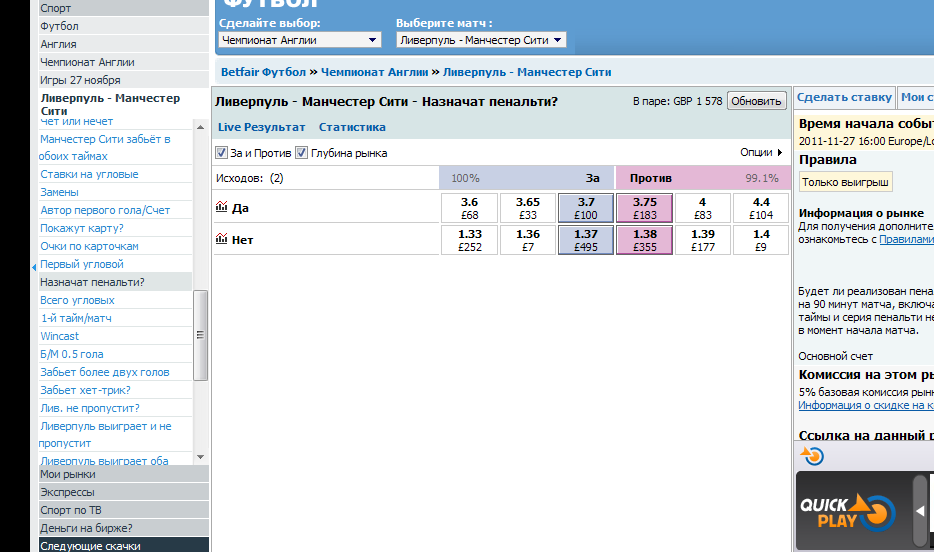Open Статистика tab
This screenshot has width=934, height=552.
tap(352, 127)
